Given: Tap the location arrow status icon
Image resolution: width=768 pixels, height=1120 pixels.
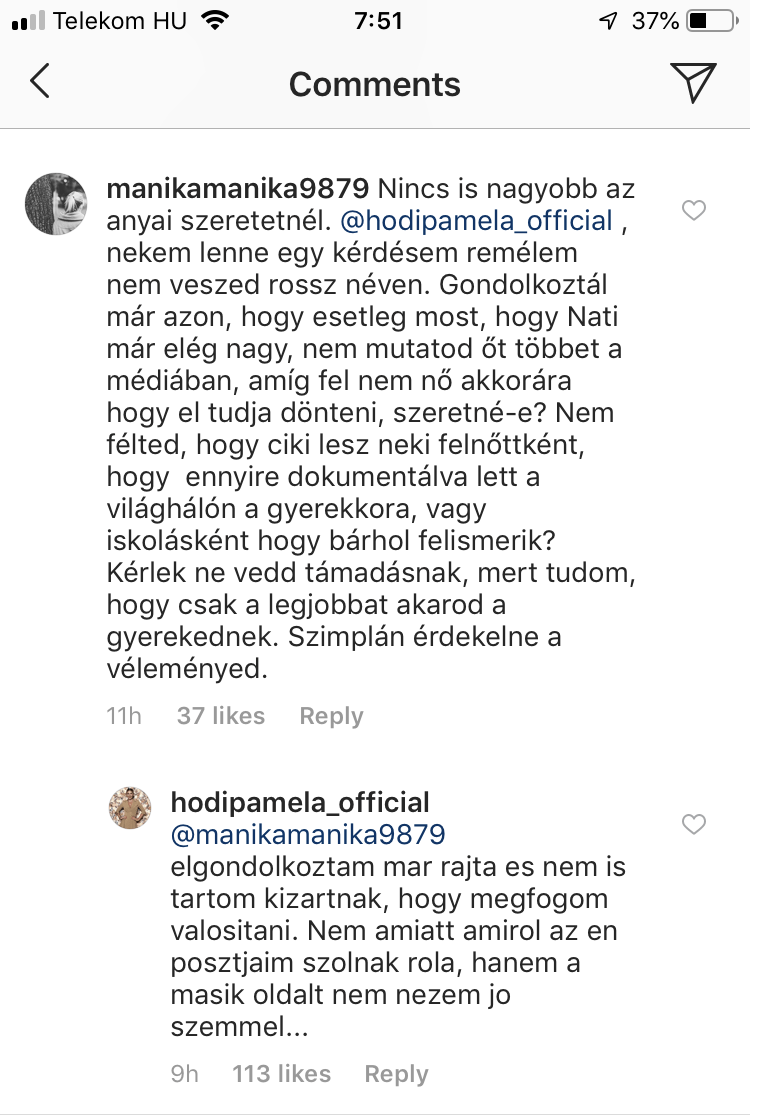Looking at the screenshot, I should 608,20.
